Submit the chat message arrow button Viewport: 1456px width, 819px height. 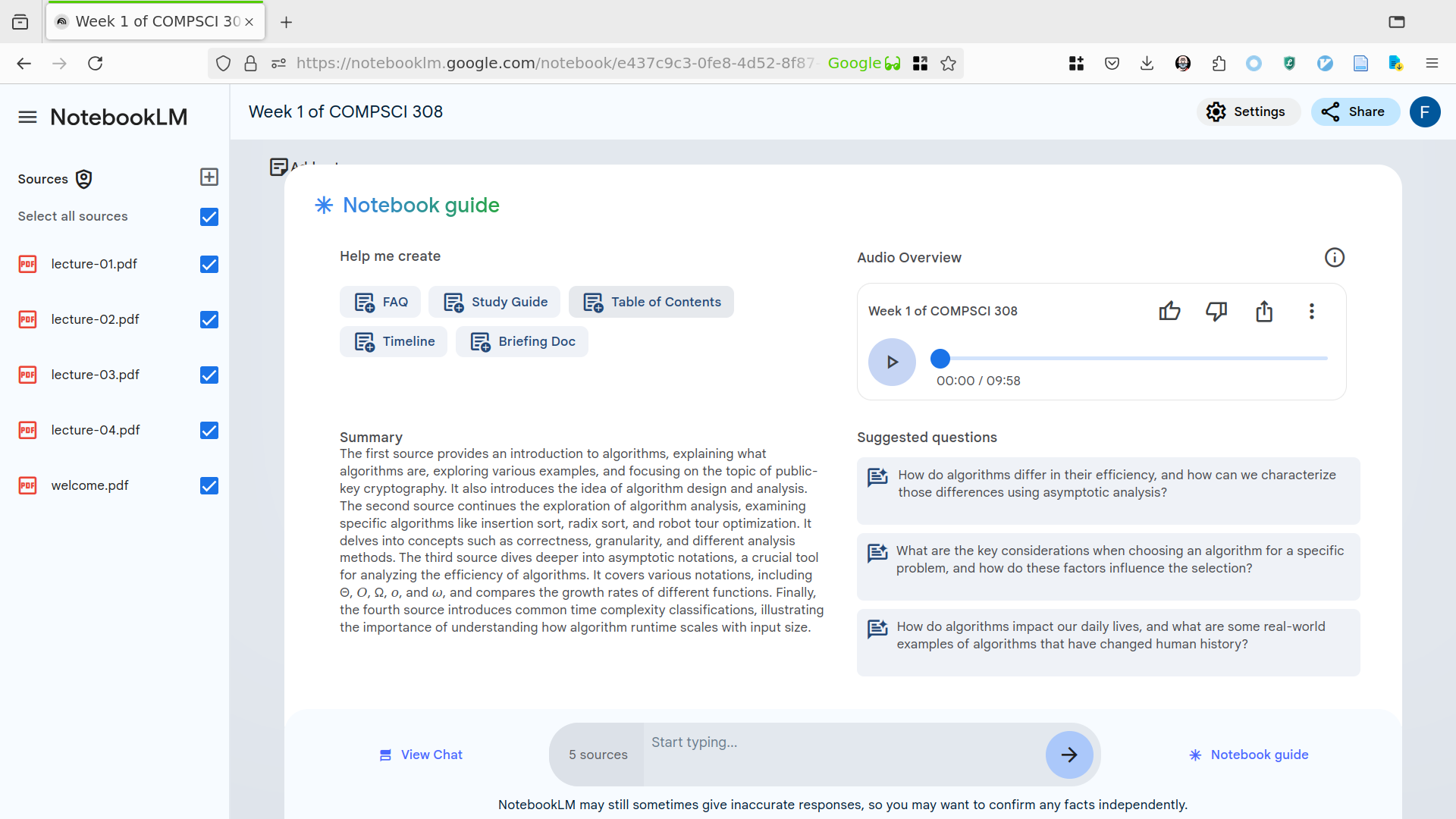pos(1069,755)
